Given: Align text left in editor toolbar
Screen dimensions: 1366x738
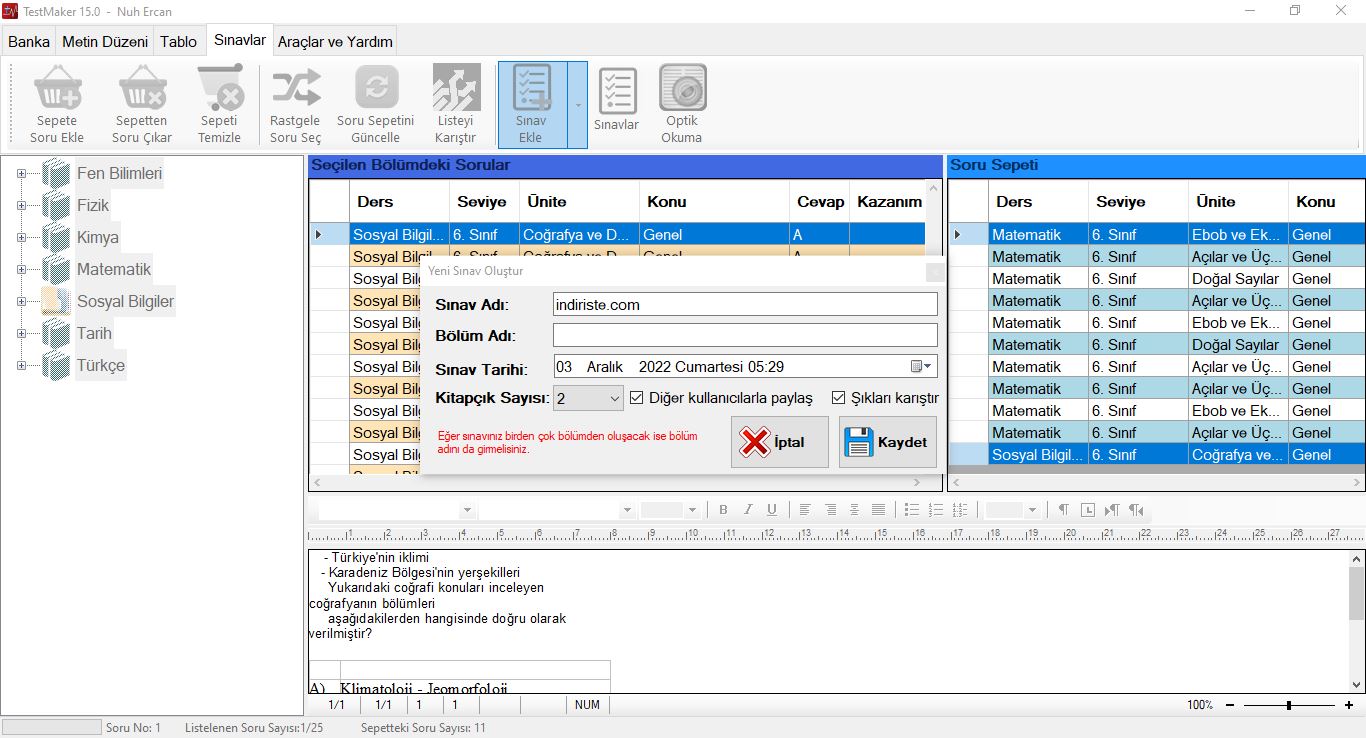Looking at the screenshot, I should tap(805, 510).
